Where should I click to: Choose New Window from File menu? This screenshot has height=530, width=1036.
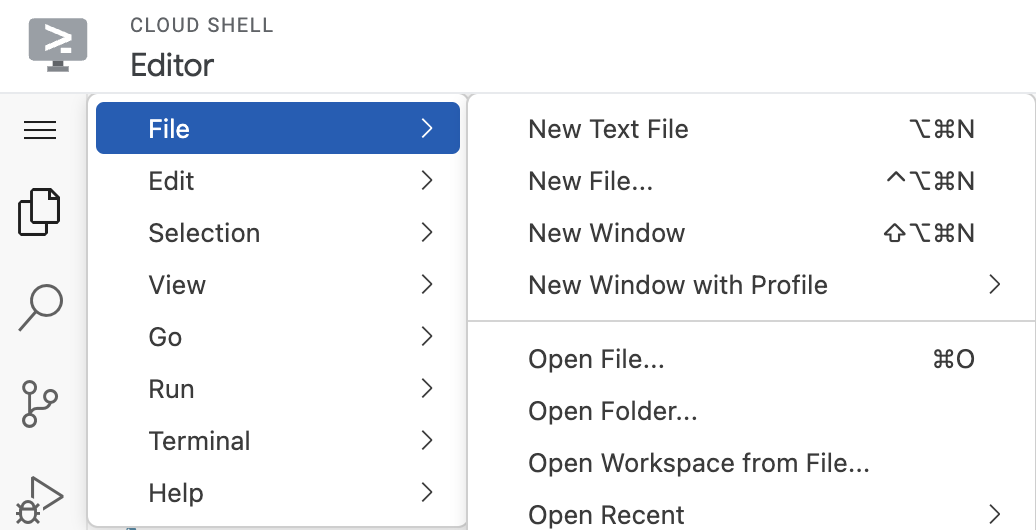606,233
